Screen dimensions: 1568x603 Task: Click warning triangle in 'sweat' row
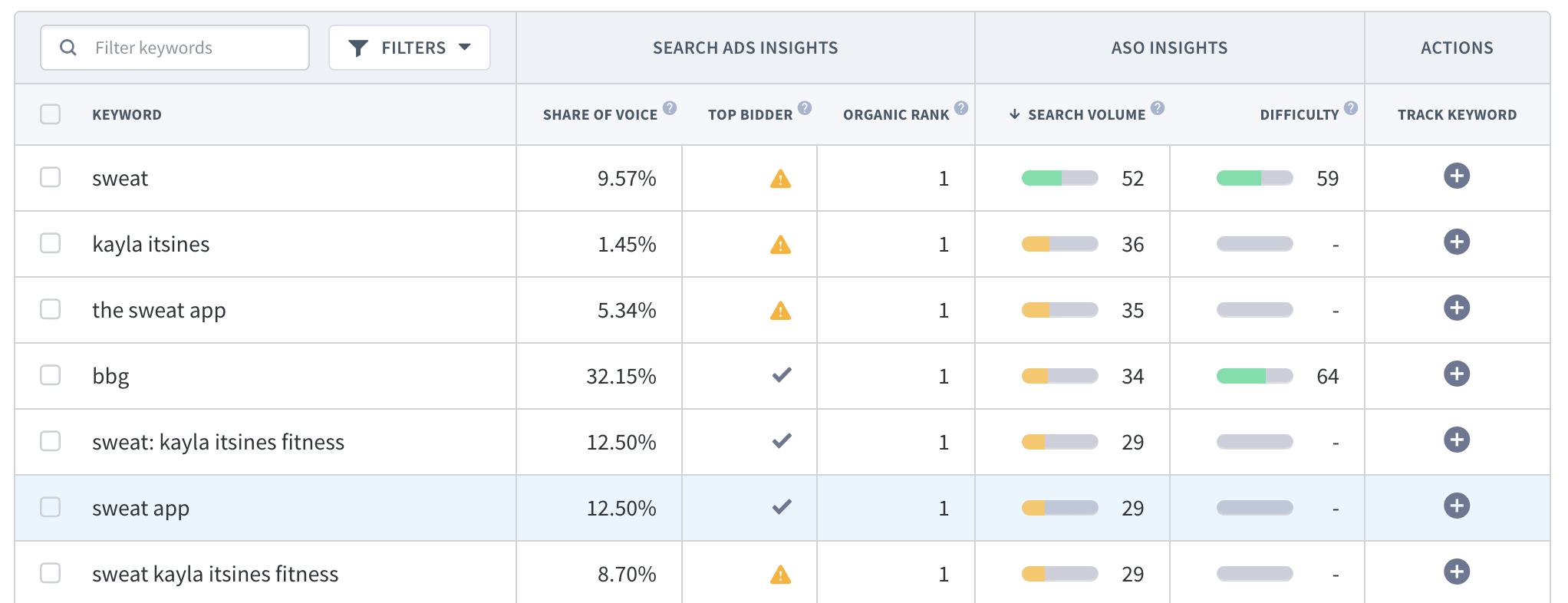click(x=780, y=179)
